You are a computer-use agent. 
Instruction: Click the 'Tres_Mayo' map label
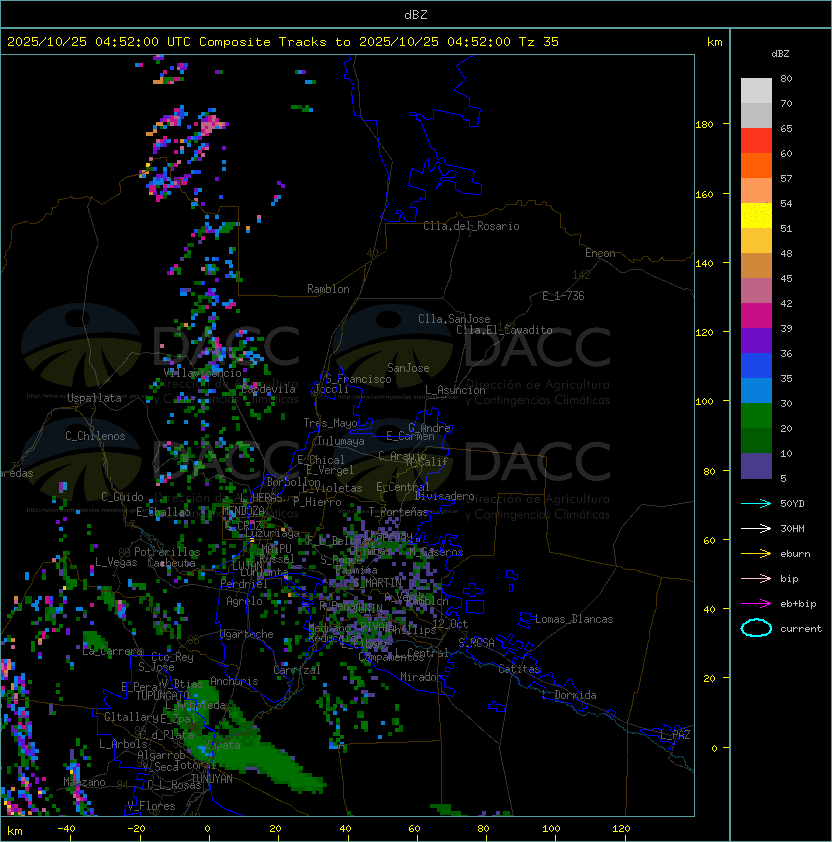(x=330, y=423)
